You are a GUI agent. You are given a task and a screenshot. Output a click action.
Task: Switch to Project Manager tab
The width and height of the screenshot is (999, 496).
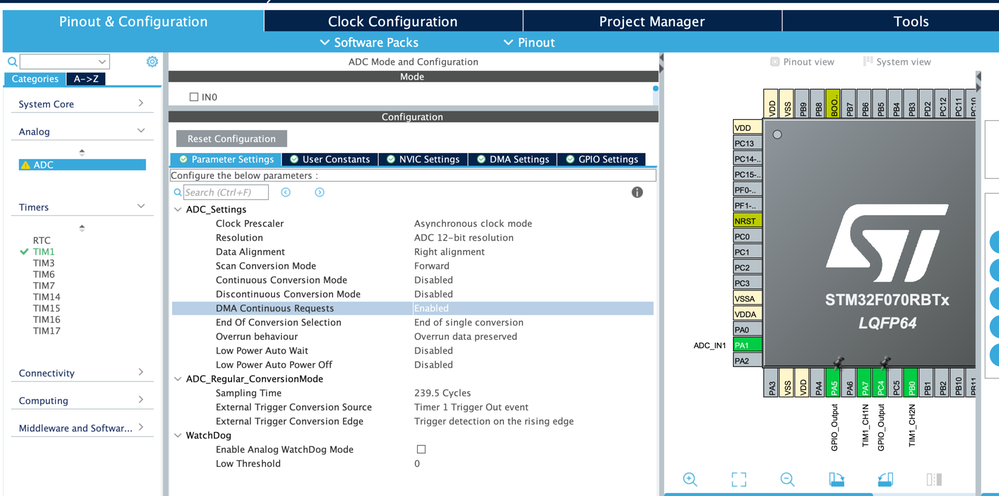click(x=652, y=21)
